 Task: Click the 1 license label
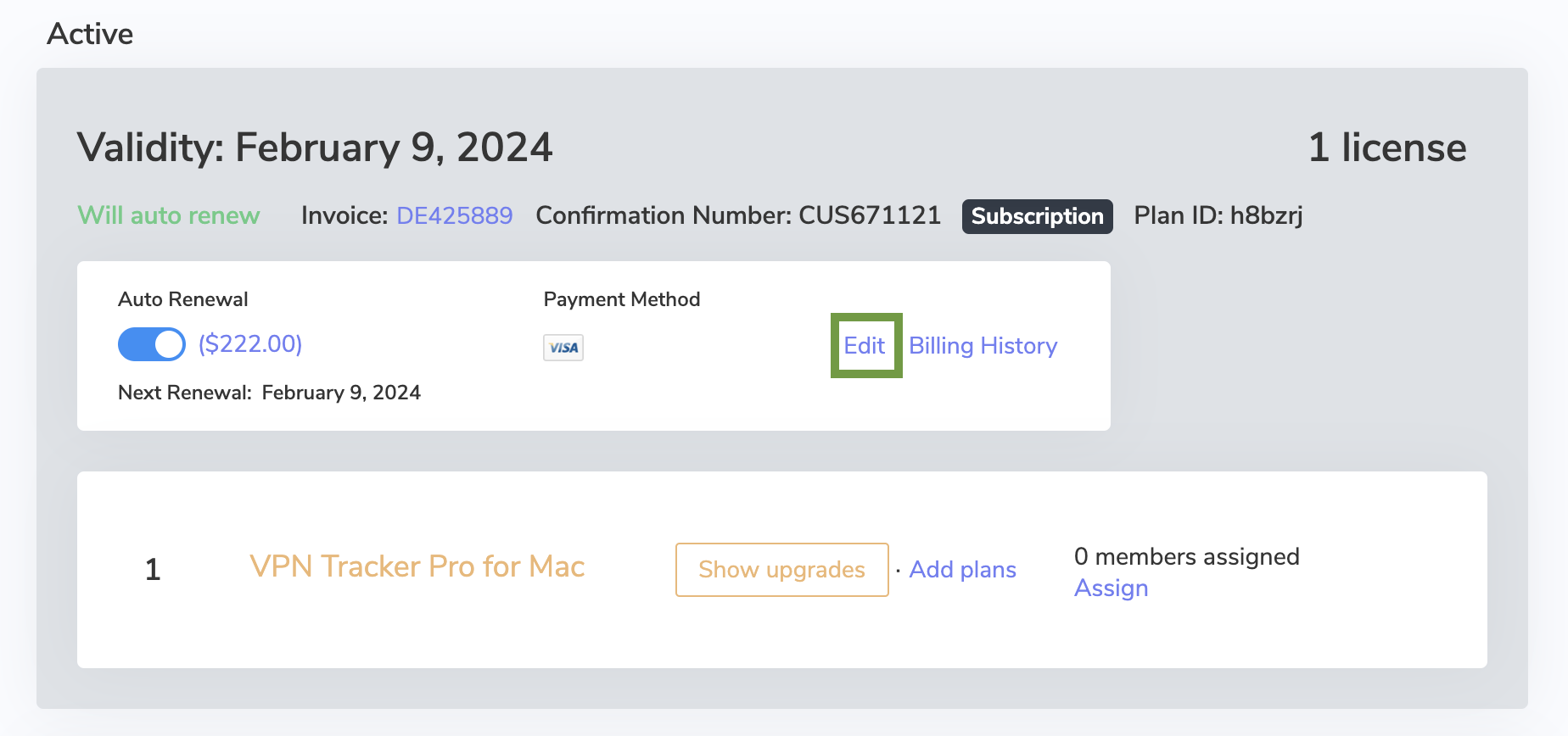pyautogui.click(x=1386, y=147)
